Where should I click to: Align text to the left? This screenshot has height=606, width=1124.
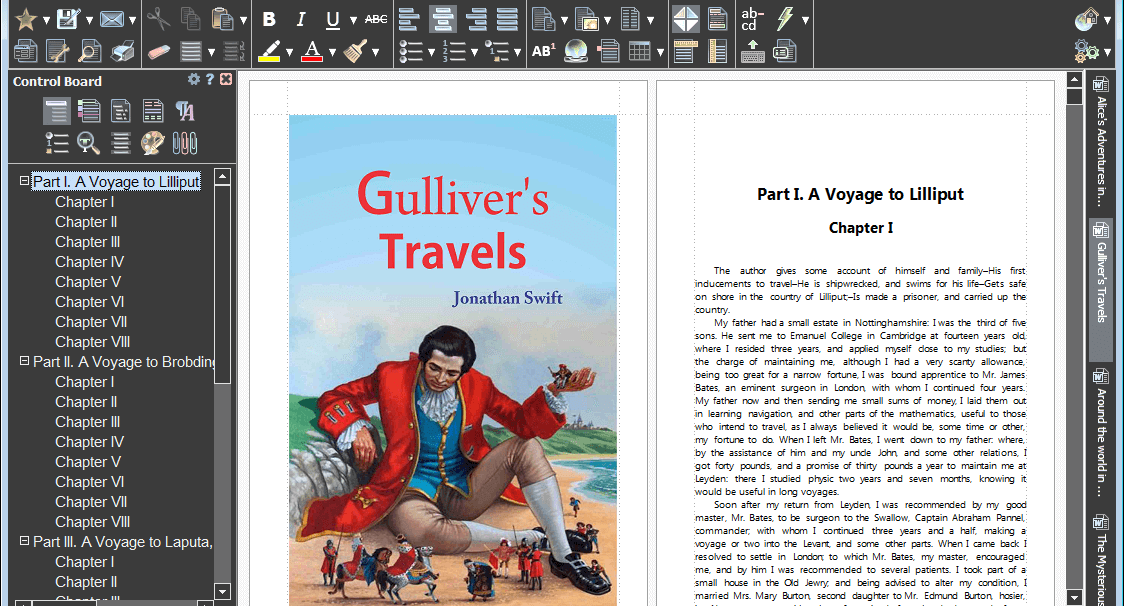[409, 19]
